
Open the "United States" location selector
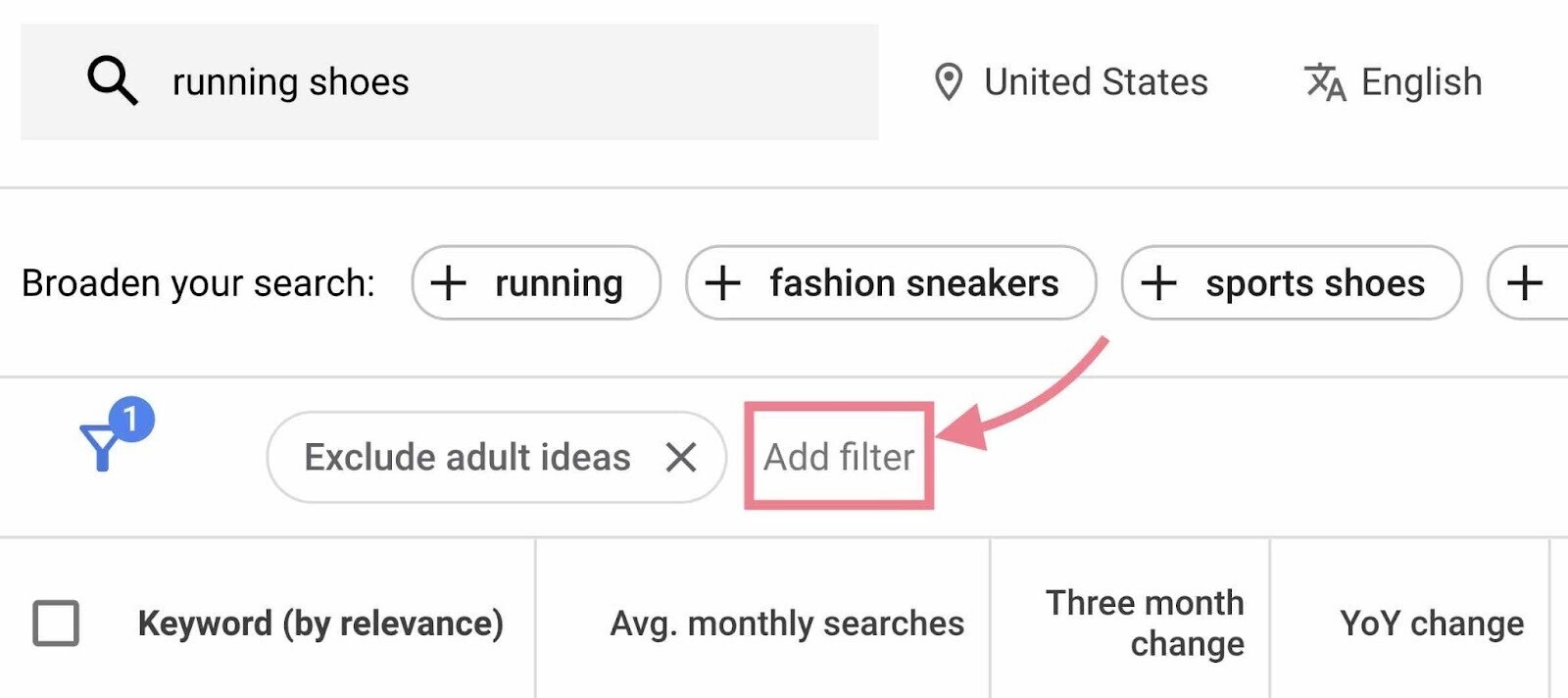point(1095,82)
